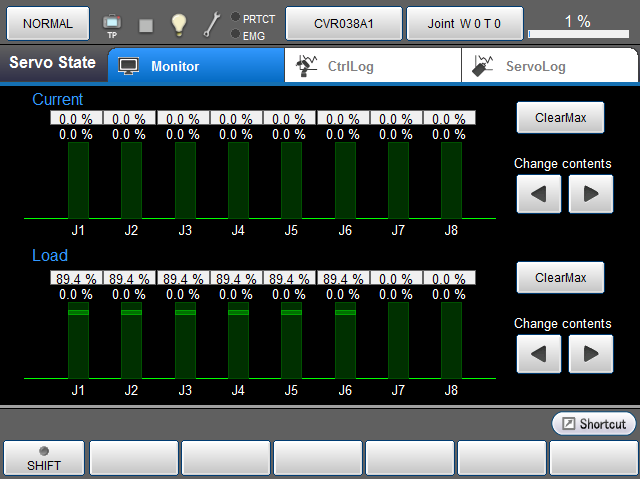The image size is (640, 479).
Task: Click the light bulb indicator icon
Action: coord(178,24)
